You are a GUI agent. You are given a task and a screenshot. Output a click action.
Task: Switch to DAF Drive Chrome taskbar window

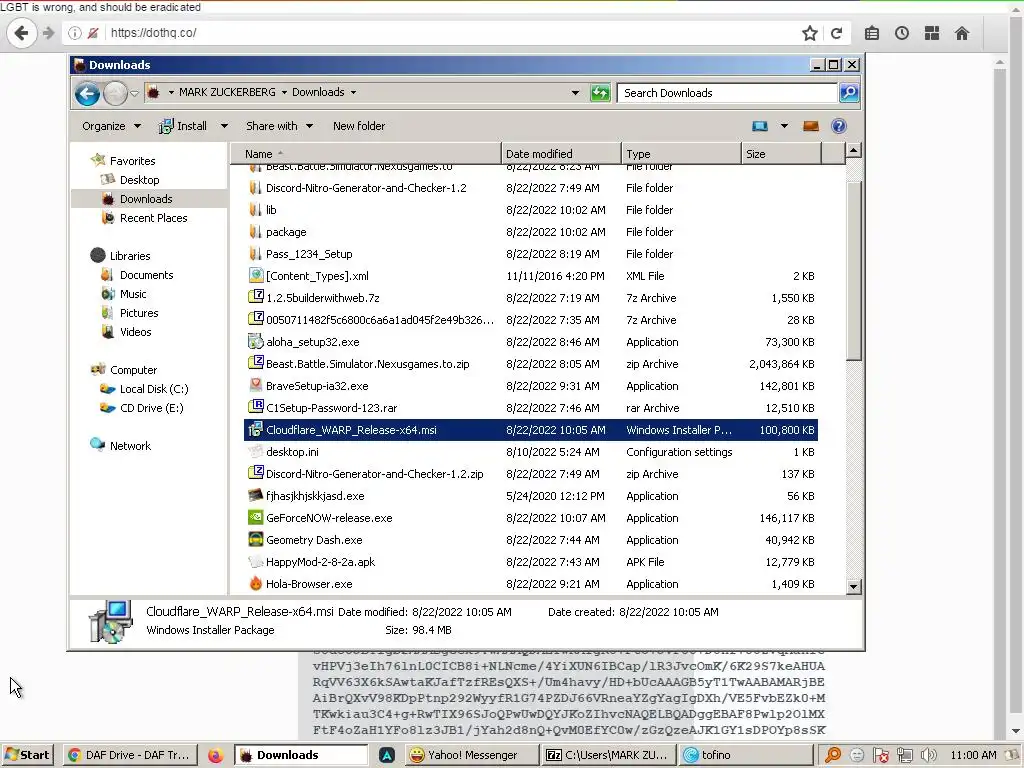coord(129,755)
